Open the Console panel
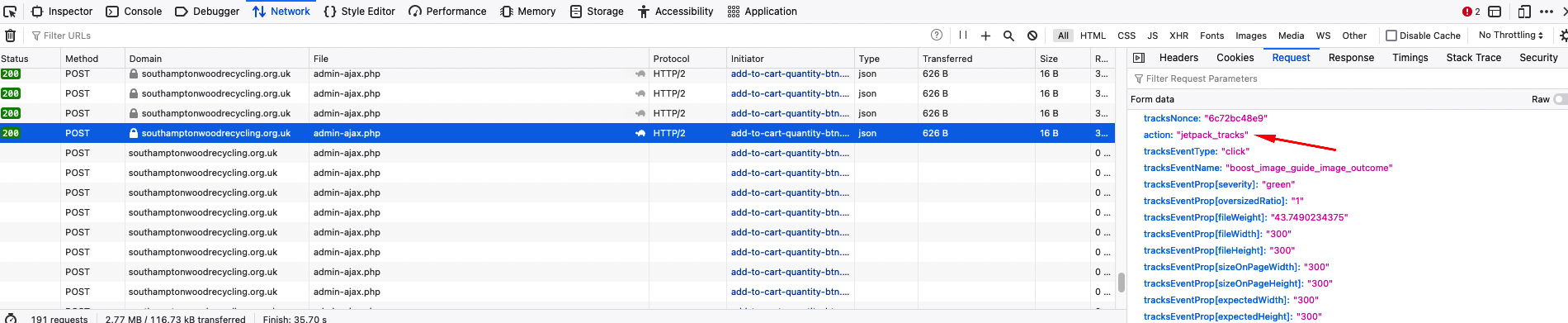The height and width of the screenshot is (323, 1568). pyautogui.click(x=134, y=12)
